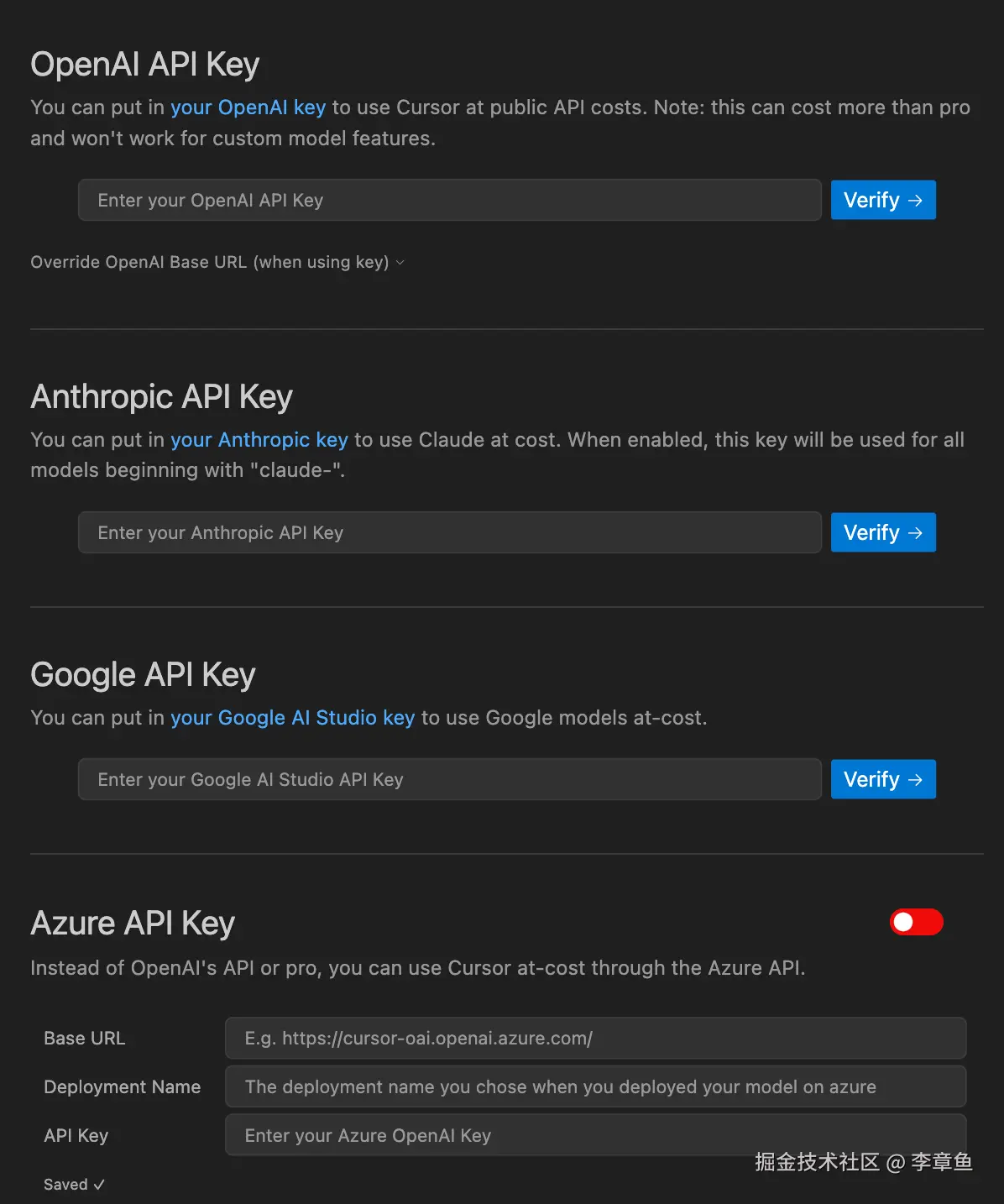
Task: Click the Google API Key heading
Action: pos(143,674)
